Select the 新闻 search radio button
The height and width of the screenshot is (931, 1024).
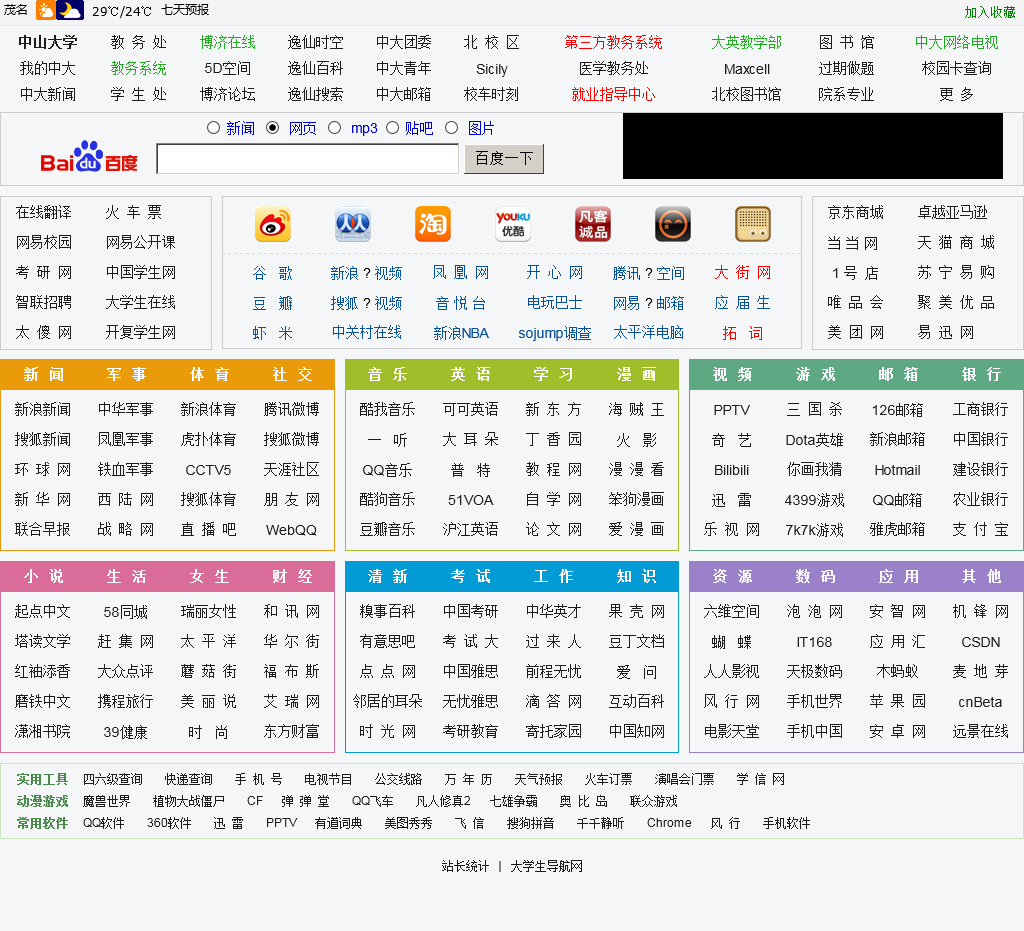point(213,128)
